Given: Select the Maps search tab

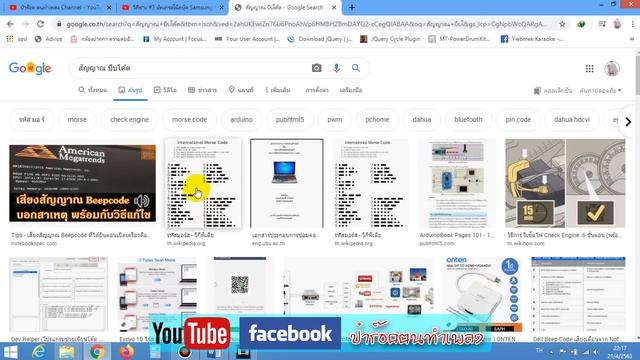Looking at the screenshot, I should pos(241,90).
